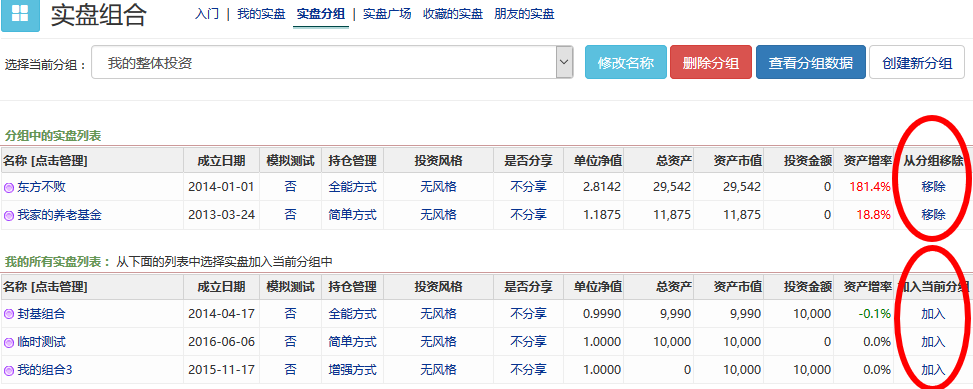
Task: Select the 我的整体投资 group combo box
Action: (332, 62)
